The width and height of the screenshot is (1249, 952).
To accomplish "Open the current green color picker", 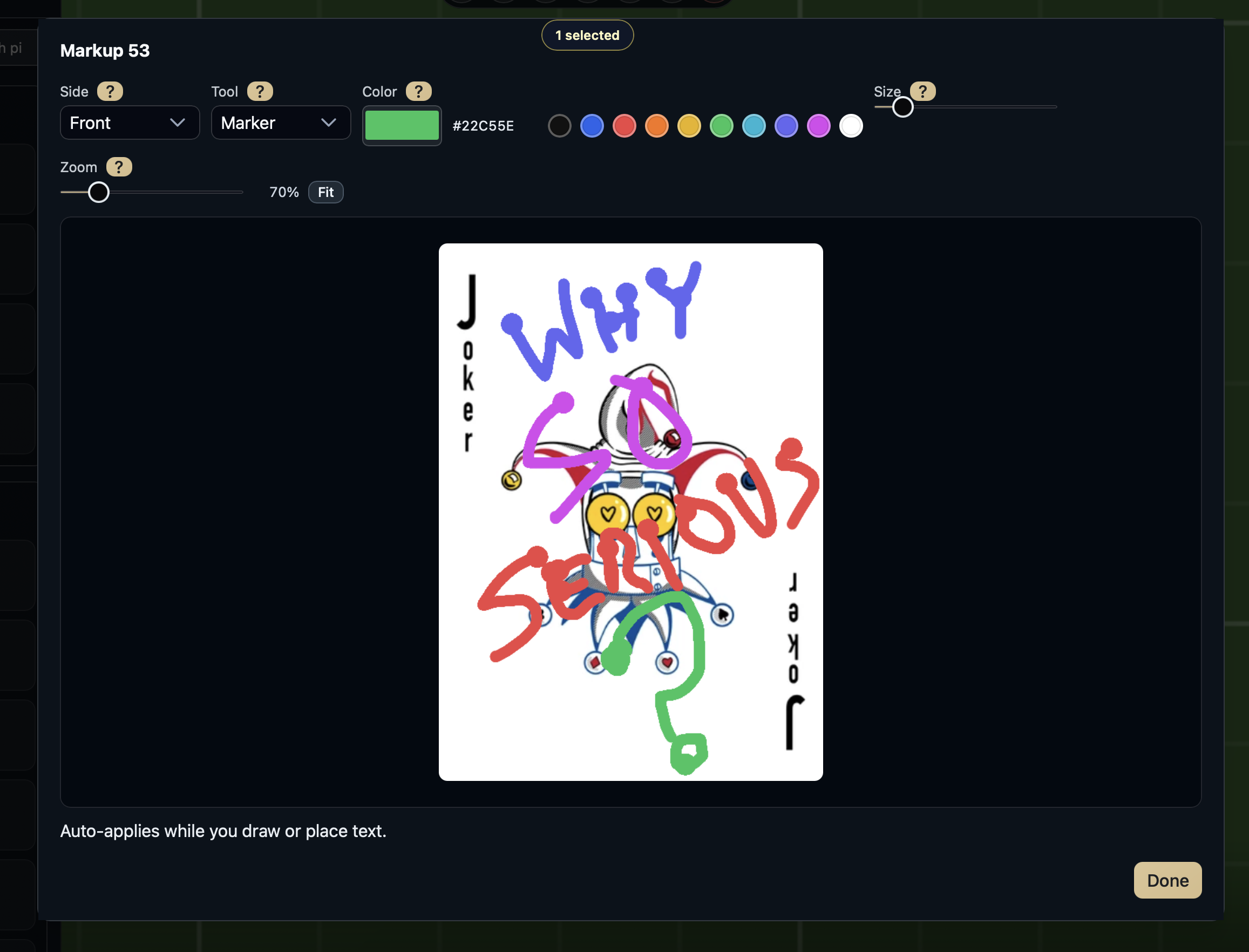I will point(401,125).
